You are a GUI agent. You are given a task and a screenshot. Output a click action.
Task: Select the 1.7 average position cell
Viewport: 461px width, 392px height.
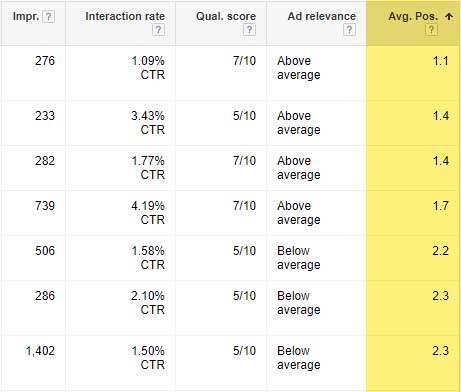tap(441, 206)
